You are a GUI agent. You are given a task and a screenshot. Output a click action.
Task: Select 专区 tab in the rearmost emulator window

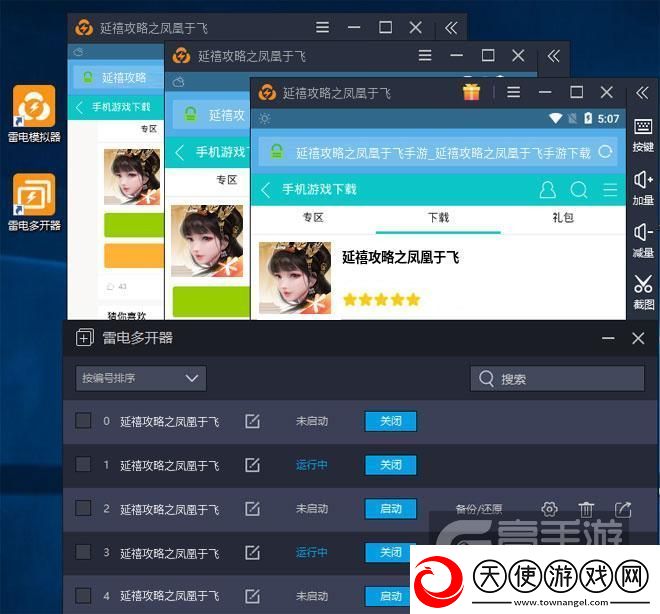click(x=149, y=129)
